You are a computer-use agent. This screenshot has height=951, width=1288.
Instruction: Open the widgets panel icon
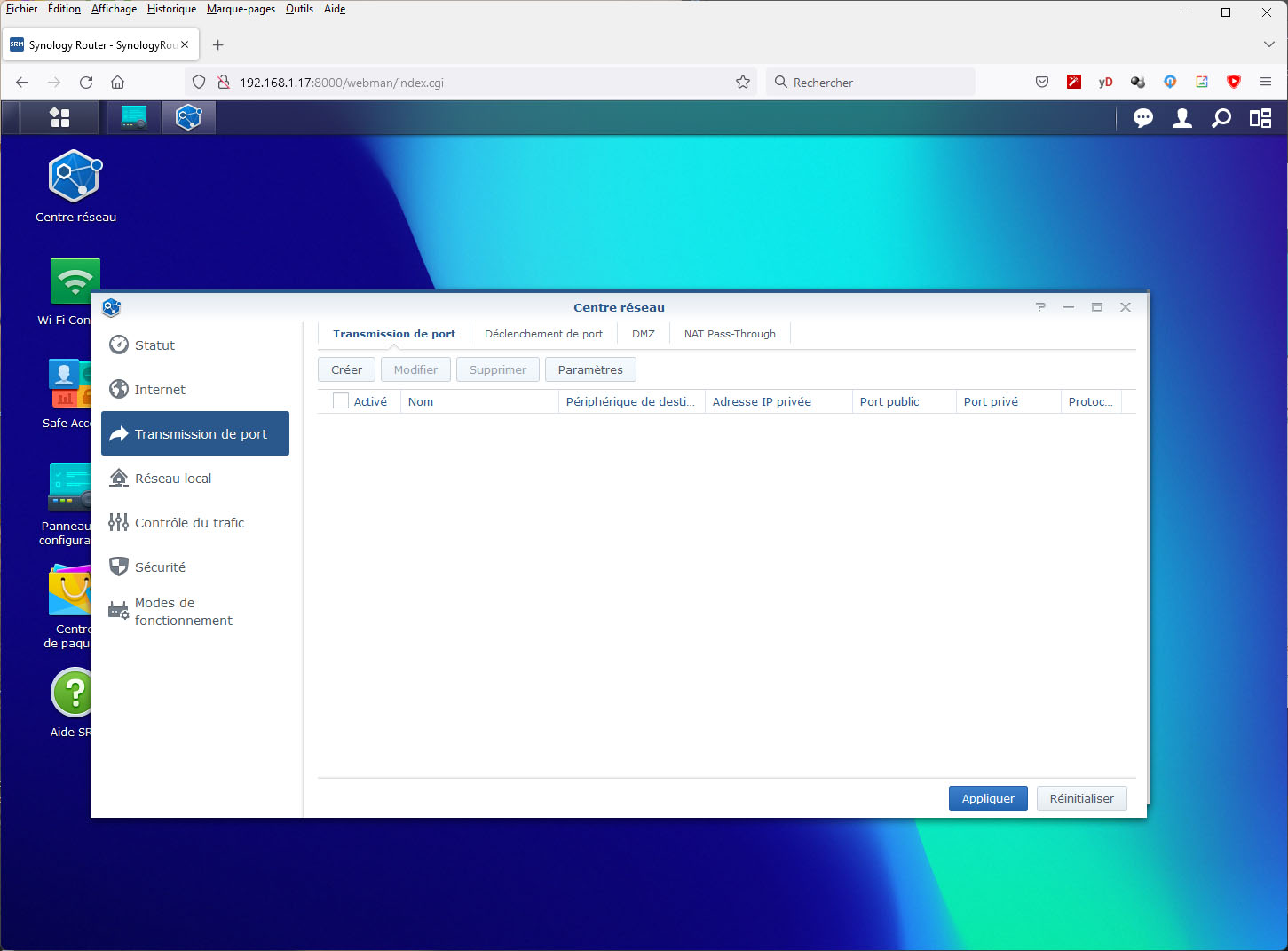click(x=1260, y=118)
